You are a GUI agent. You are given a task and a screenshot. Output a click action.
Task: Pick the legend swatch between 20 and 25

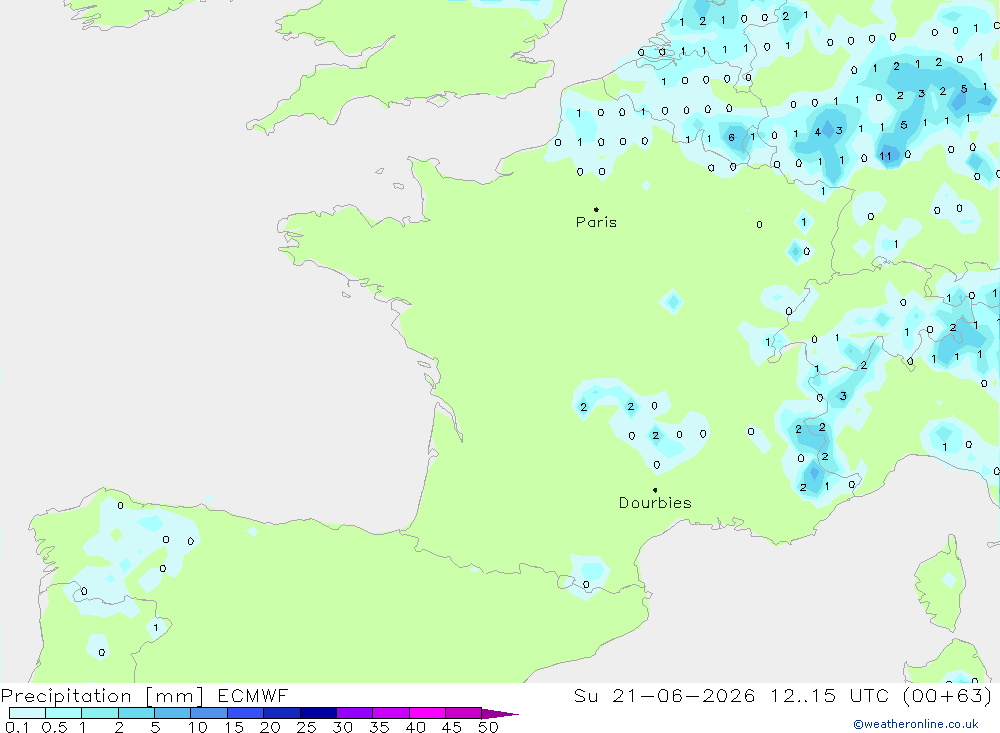tap(282, 713)
